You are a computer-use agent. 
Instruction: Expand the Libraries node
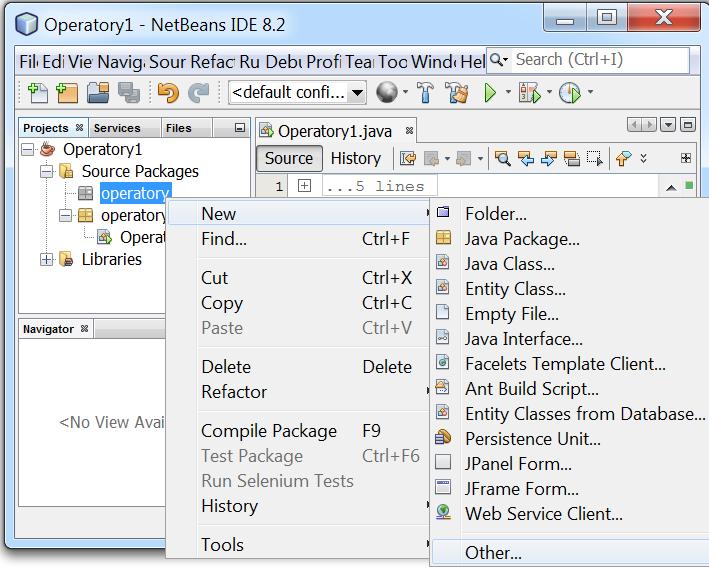pos(47,260)
